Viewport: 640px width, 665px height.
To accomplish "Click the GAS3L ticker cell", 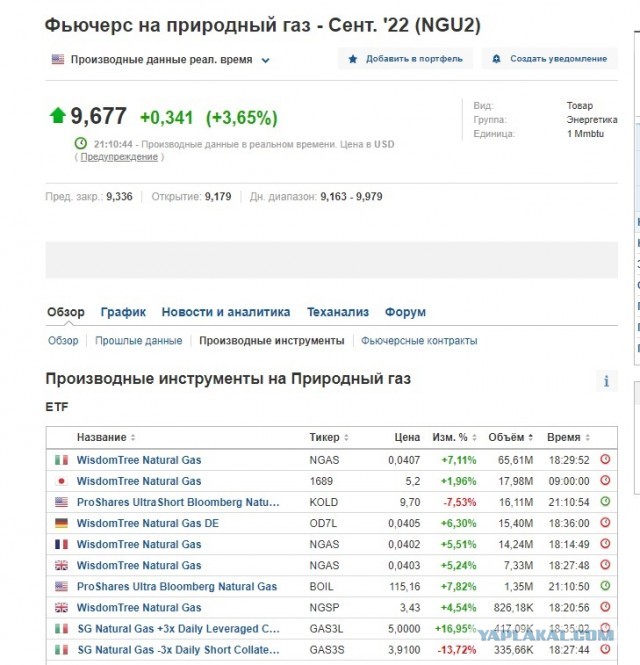I will tap(326, 629).
